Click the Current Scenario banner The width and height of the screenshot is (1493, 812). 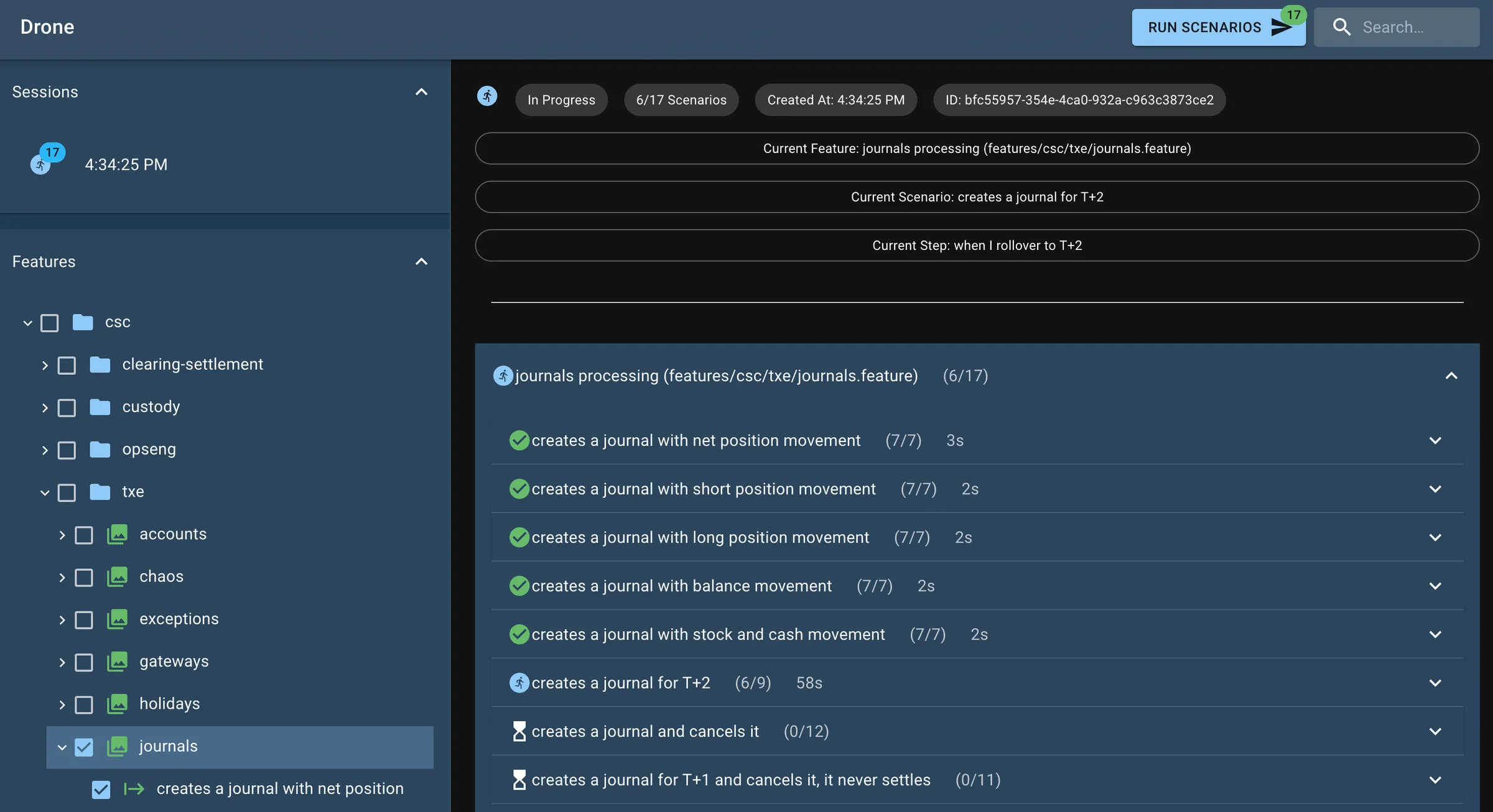pyautogui.click(x=977, y=197)
